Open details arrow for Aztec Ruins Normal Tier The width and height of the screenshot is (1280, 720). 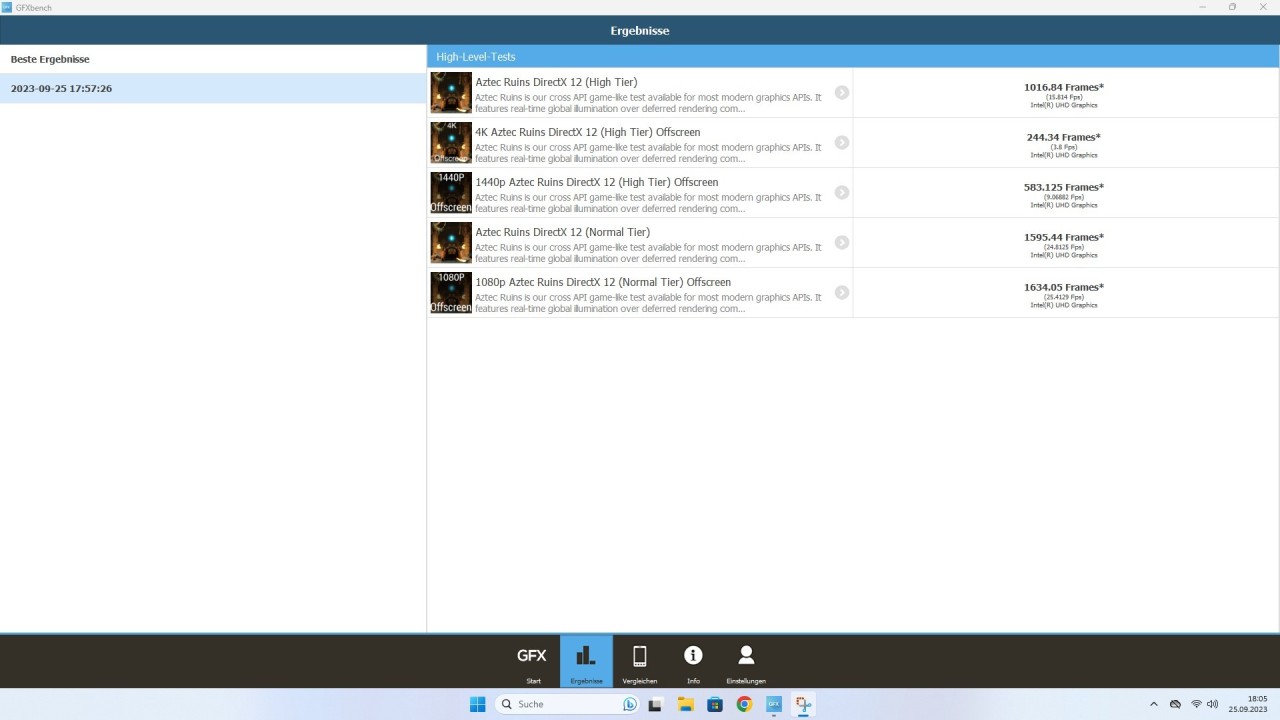click(x=842, y=242)
